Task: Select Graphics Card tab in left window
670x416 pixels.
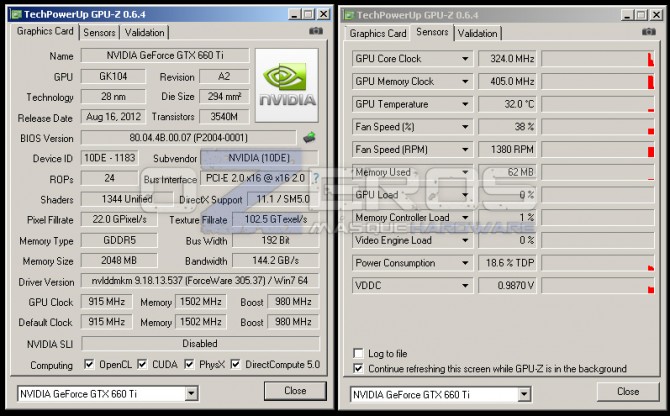Action: click(x=45, y=31)
